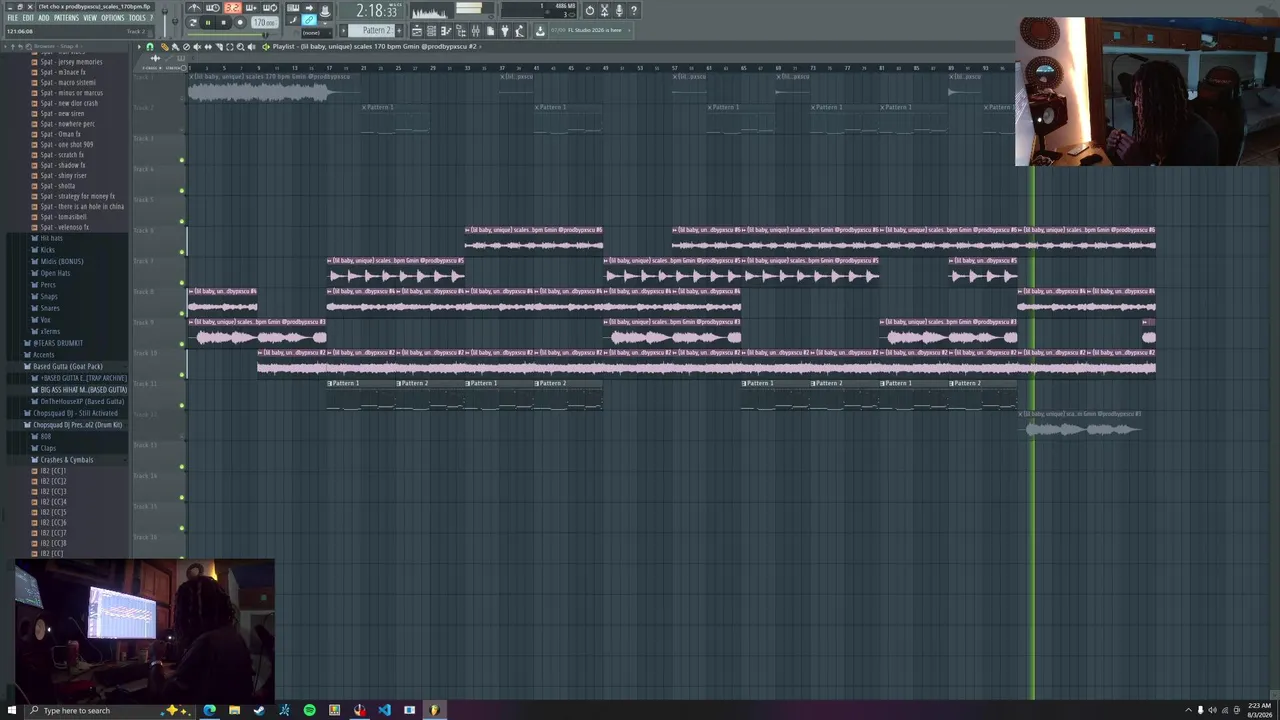Select the Slip tool in playlist toolbar

pyautogui.click(x=208, y=47)
